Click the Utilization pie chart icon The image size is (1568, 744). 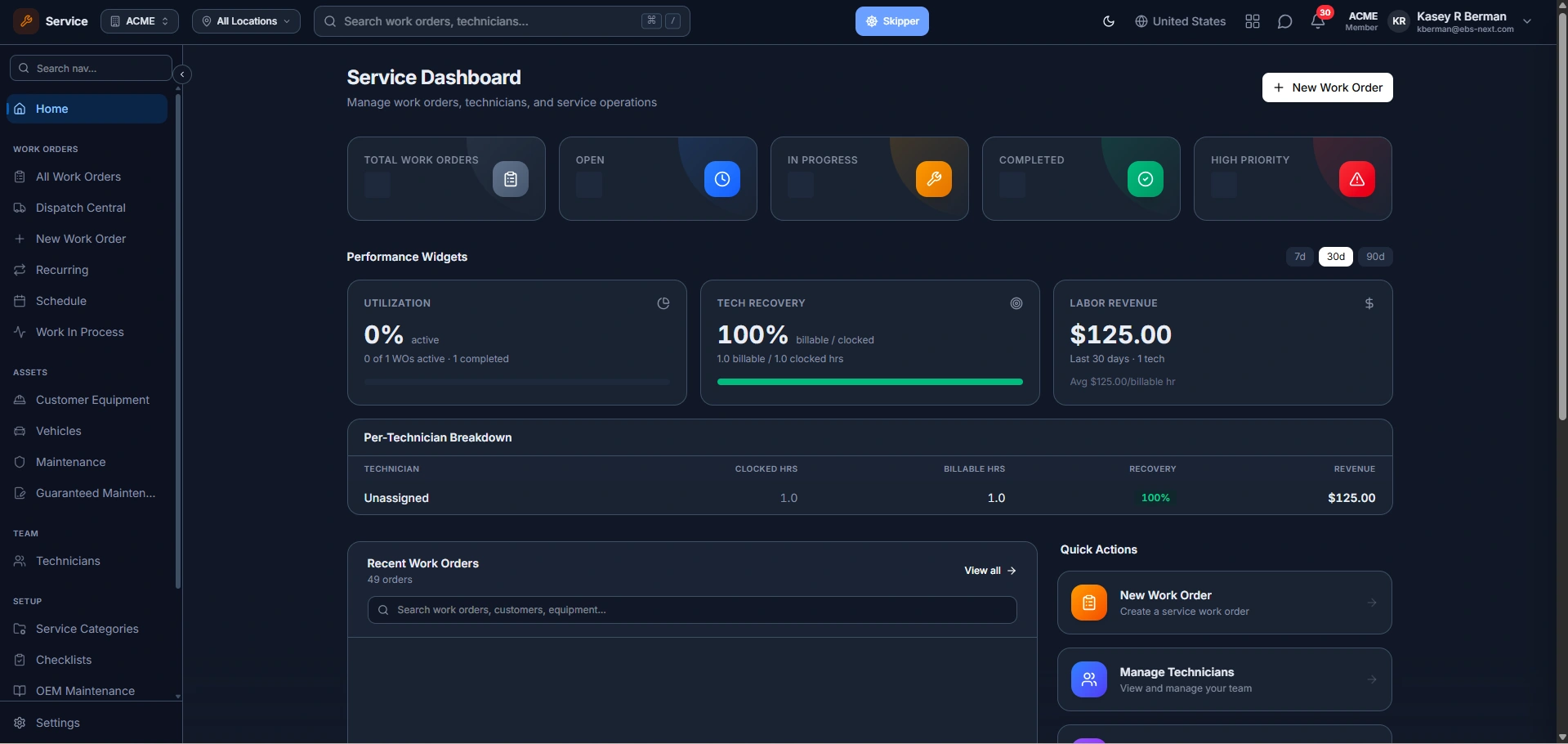pyautogui.click(x=663, y=303)
